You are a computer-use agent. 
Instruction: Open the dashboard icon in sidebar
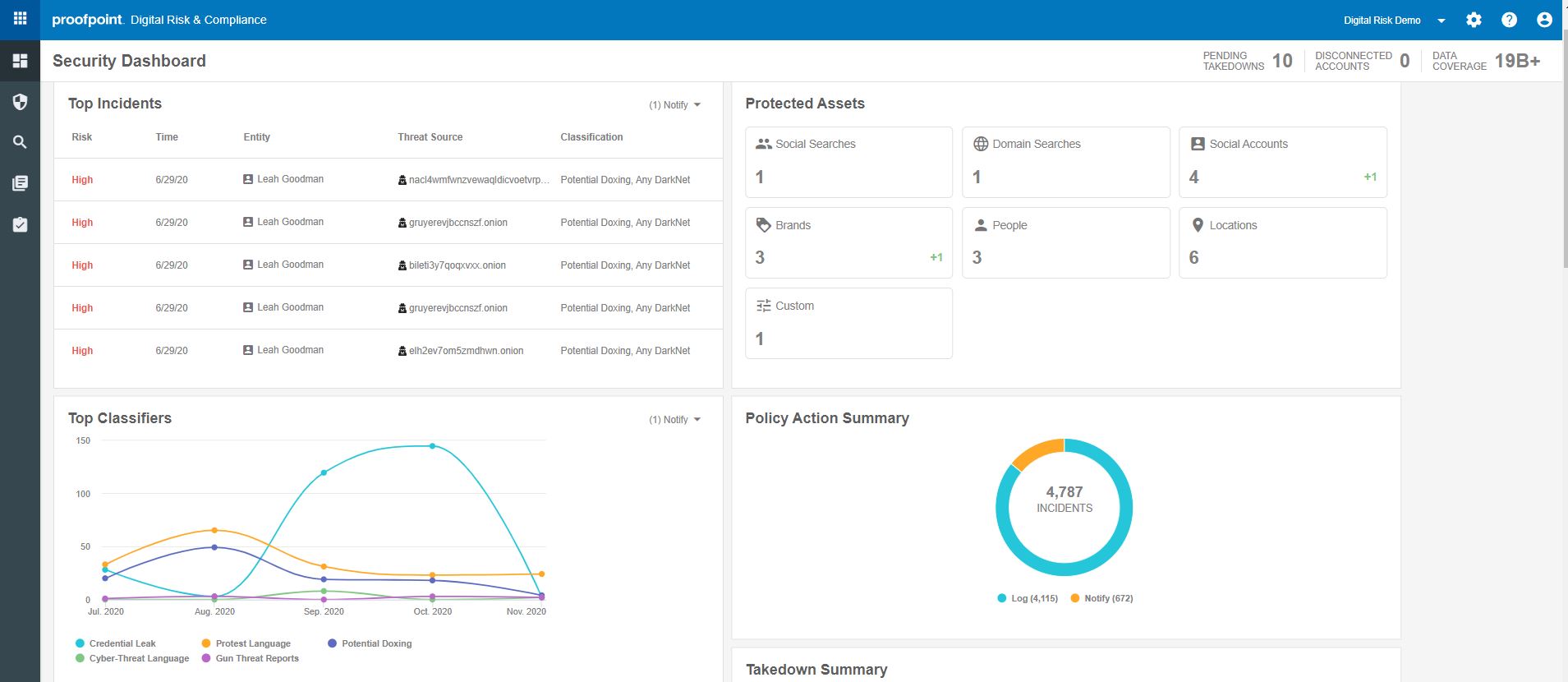coord(20,61)
